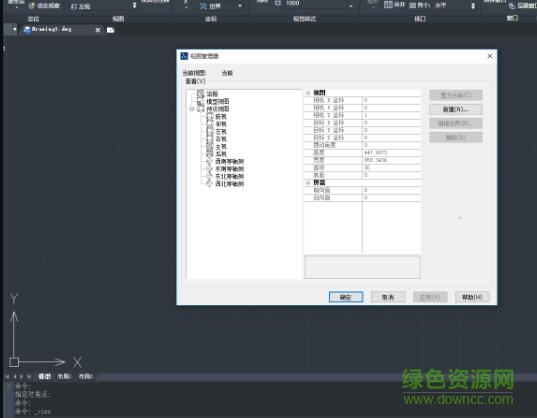Select 西北等轴测 isometric view icon

210,184
